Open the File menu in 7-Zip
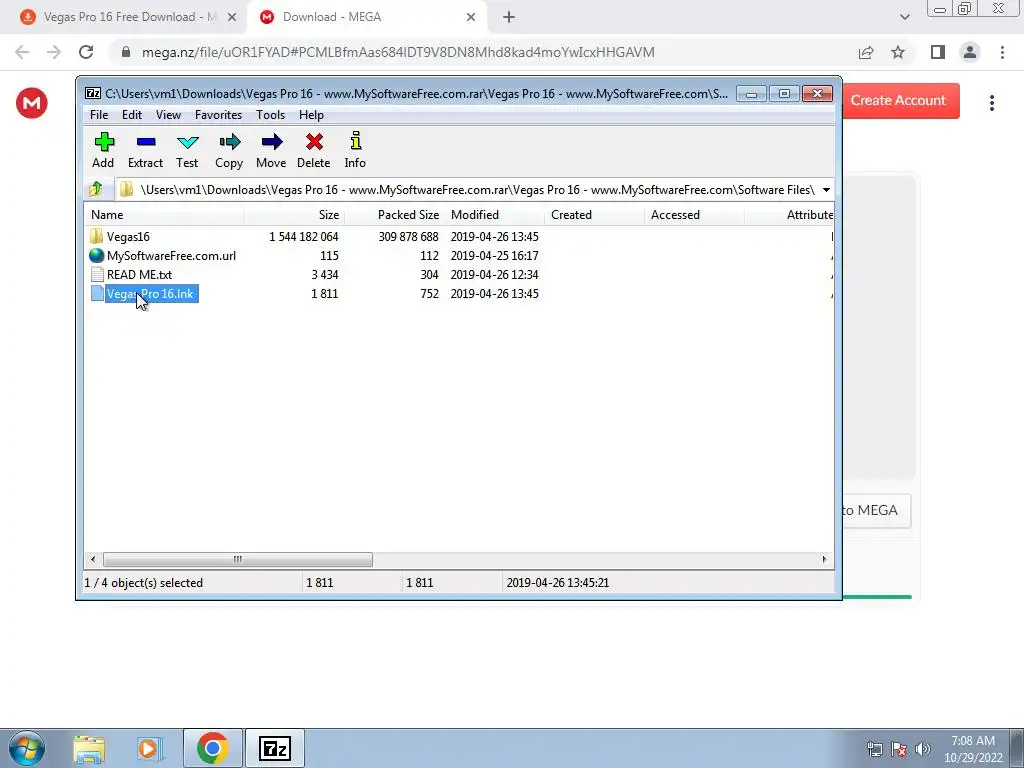Image resolution: width=1024 pixels, height=768 pixels. pos(99,115)
